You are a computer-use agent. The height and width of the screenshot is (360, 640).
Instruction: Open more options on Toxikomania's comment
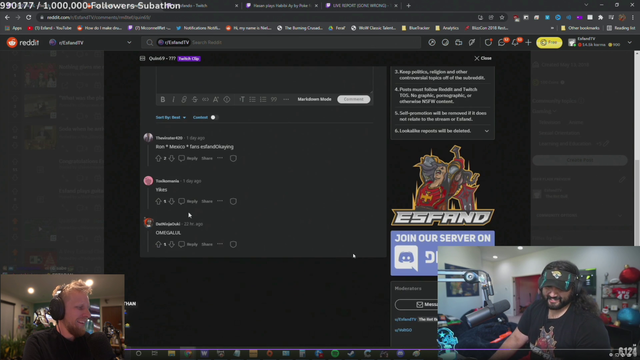[x=220, y=201]
